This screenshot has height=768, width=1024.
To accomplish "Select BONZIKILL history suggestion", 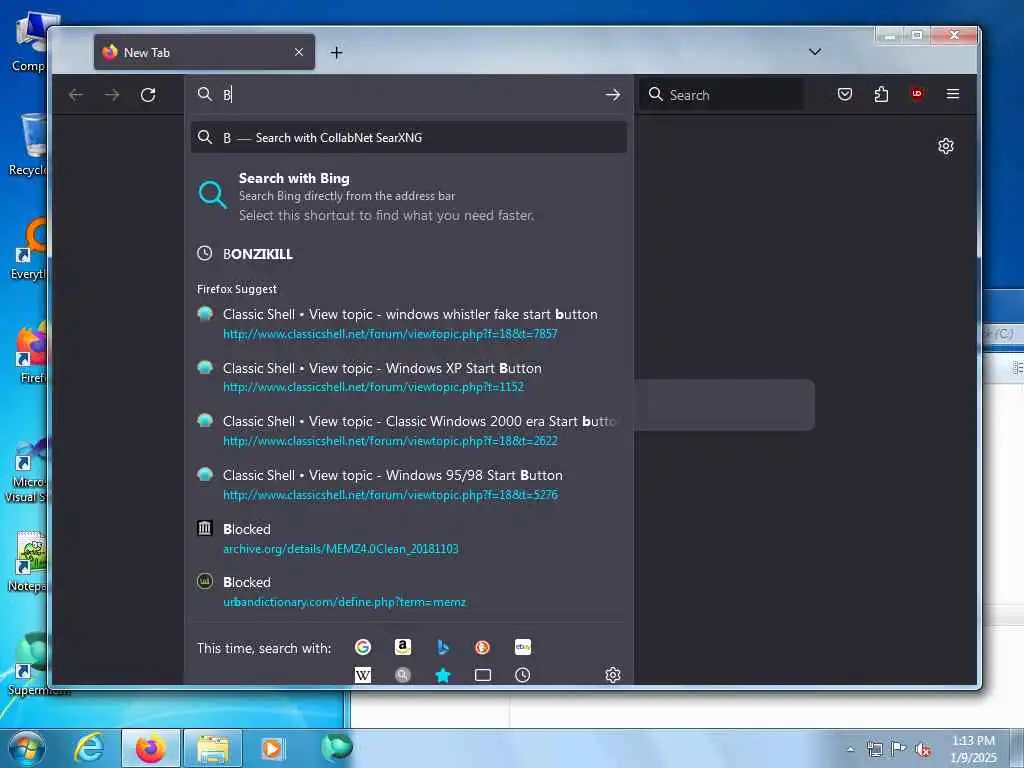I will coord(409,254).
